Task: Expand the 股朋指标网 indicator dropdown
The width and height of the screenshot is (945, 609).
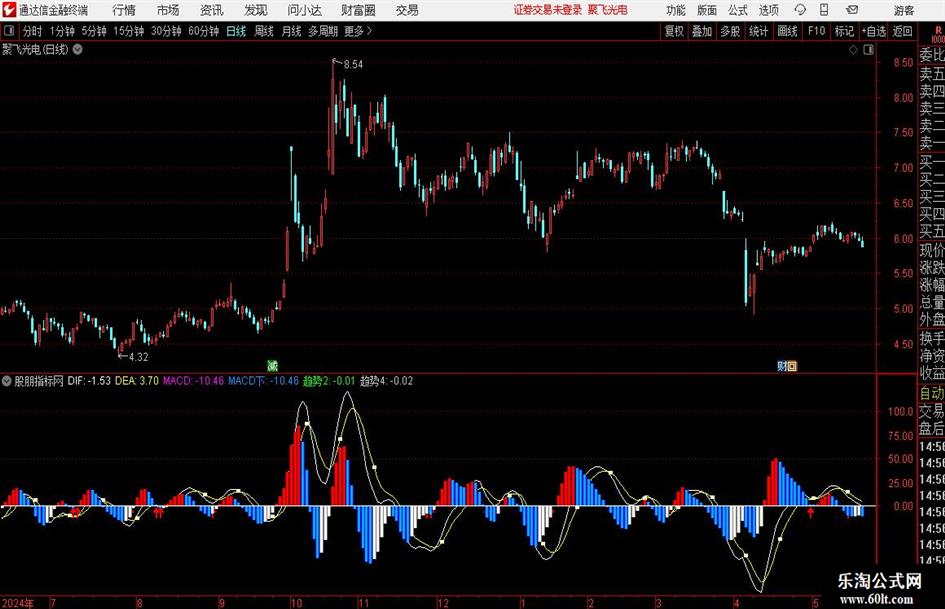Action: [x=7, y=381]
